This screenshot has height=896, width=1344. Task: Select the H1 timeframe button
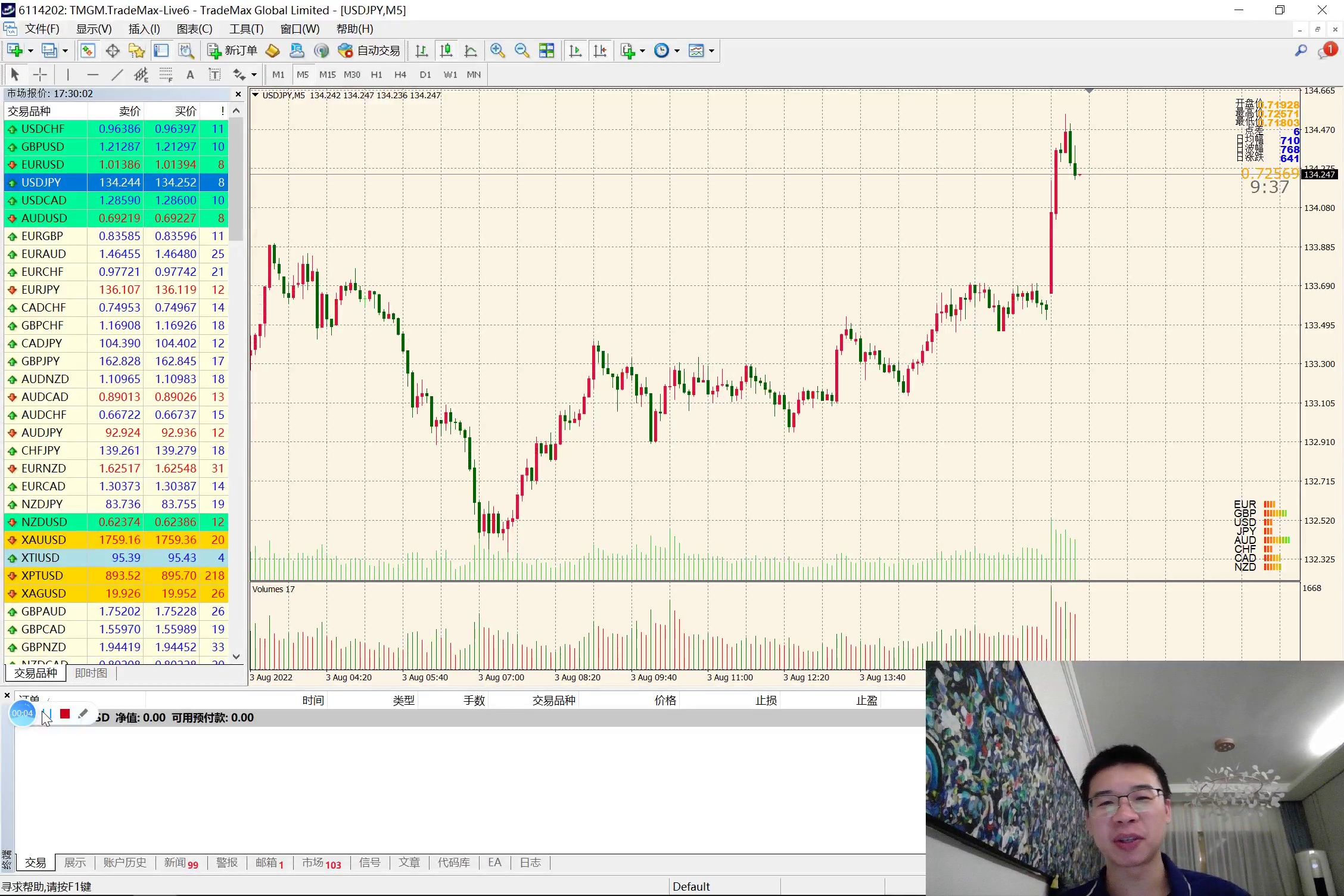pos(376,74)
